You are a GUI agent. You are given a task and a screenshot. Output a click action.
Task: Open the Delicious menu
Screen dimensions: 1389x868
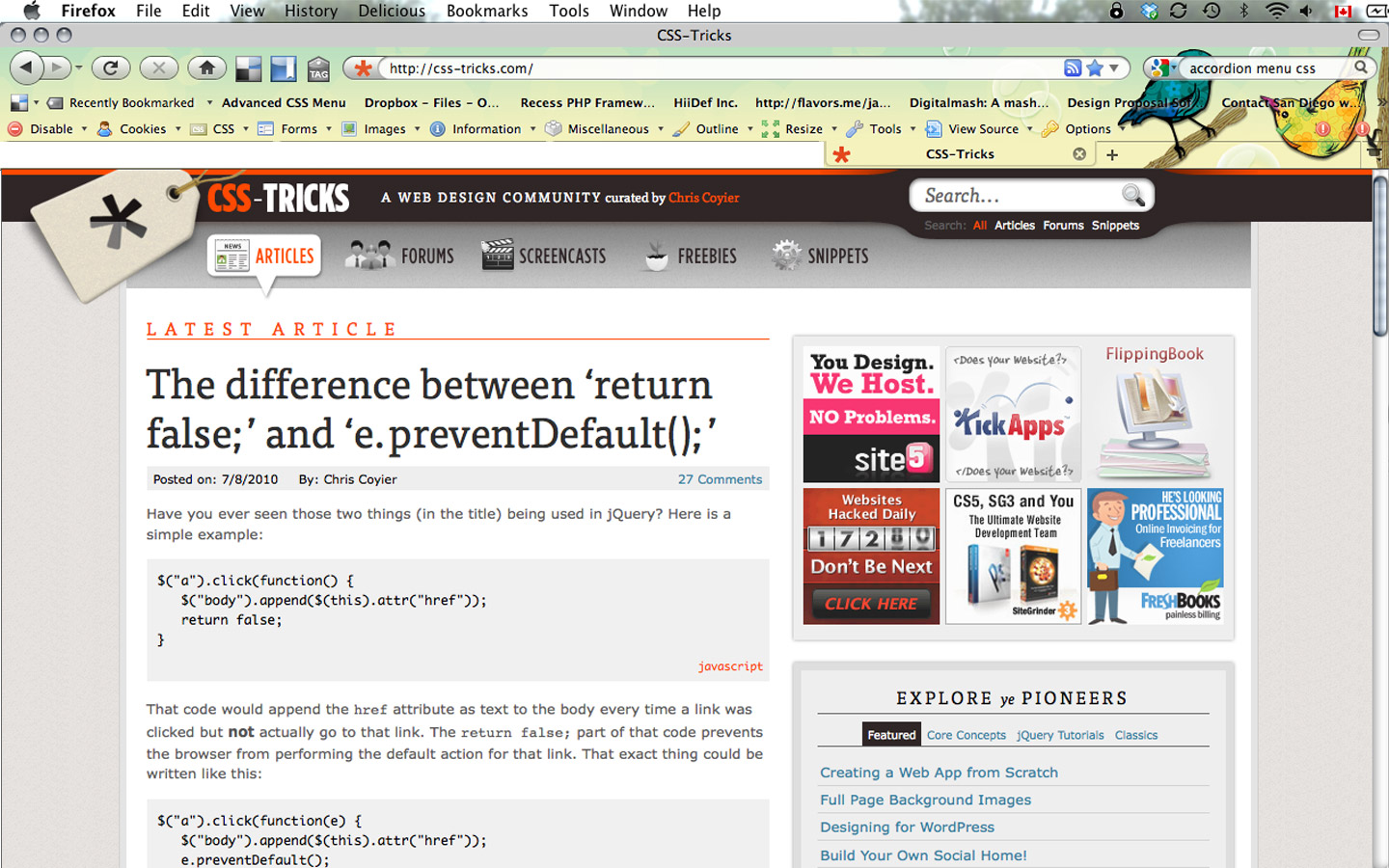392,11
